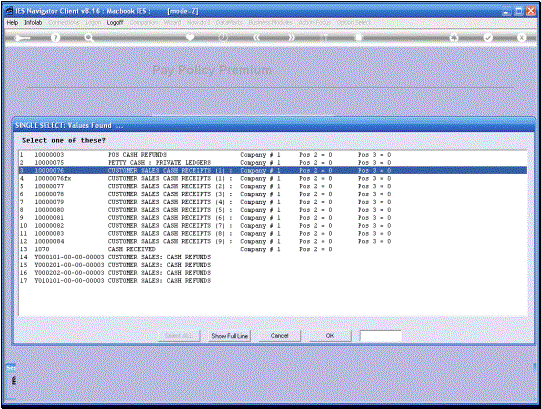This screenshot has width=541, height=409.
Task: Select row 2 PETTY CASH : PRIVATE LEDGERS
Action: [273, 163]
